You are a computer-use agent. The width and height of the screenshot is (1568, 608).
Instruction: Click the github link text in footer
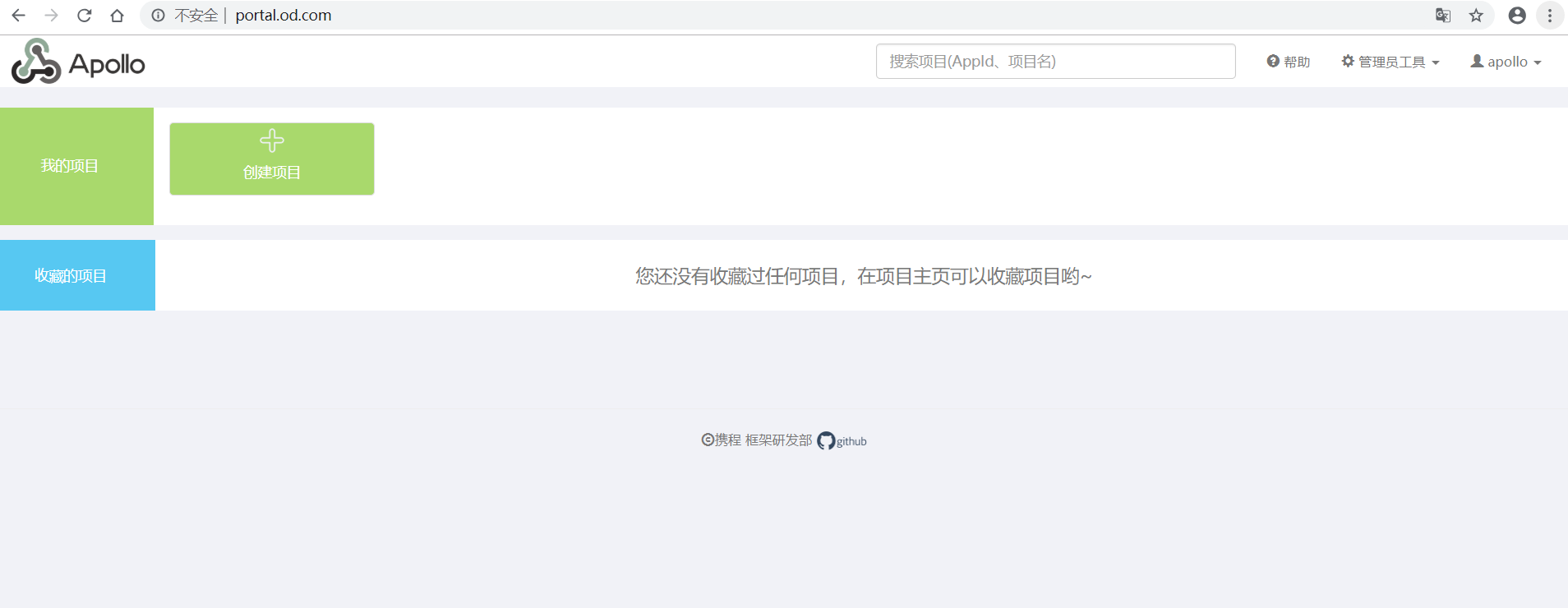(x=851, y=441)
